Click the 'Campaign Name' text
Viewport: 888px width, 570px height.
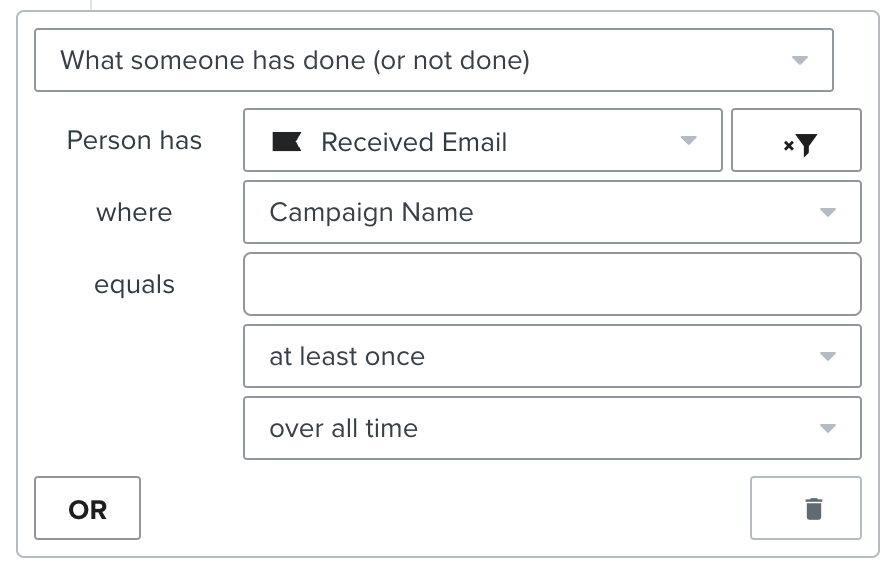371,212
